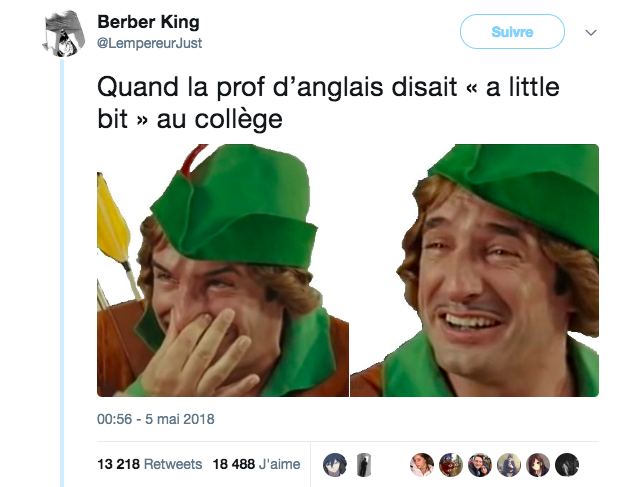Open left image of man covering mouth
Image resolution: width=638 pixels, height=487 pixels.
pyautogui.click(x=223, y=270)
